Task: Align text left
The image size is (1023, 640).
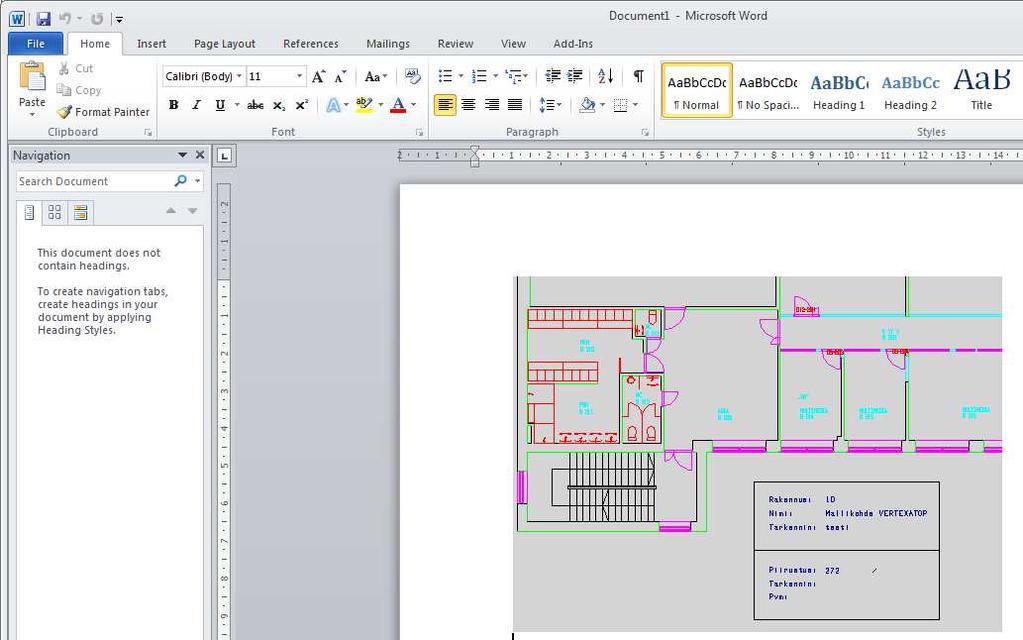Action: [x=445, y=104]
